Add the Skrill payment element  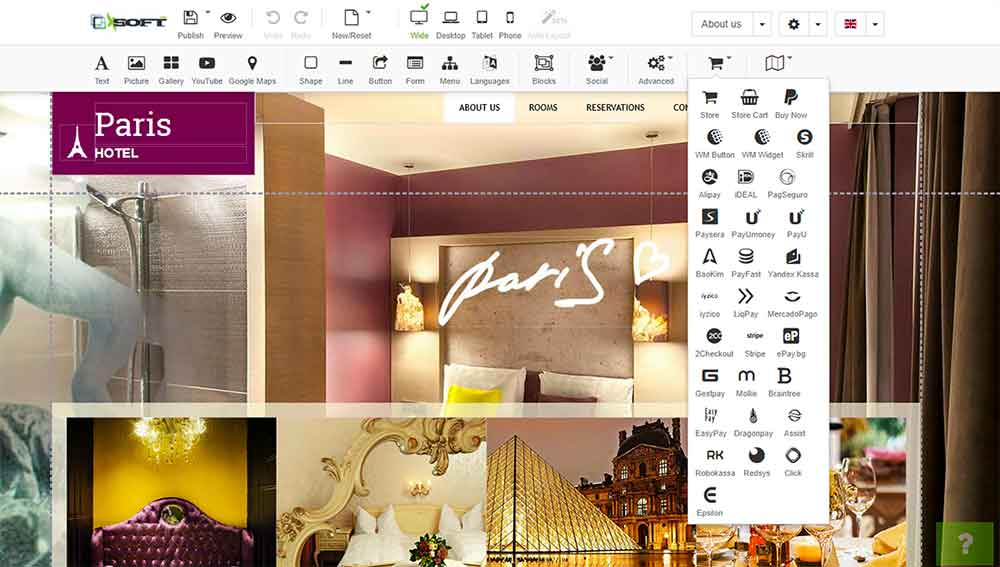coord(804,144)
